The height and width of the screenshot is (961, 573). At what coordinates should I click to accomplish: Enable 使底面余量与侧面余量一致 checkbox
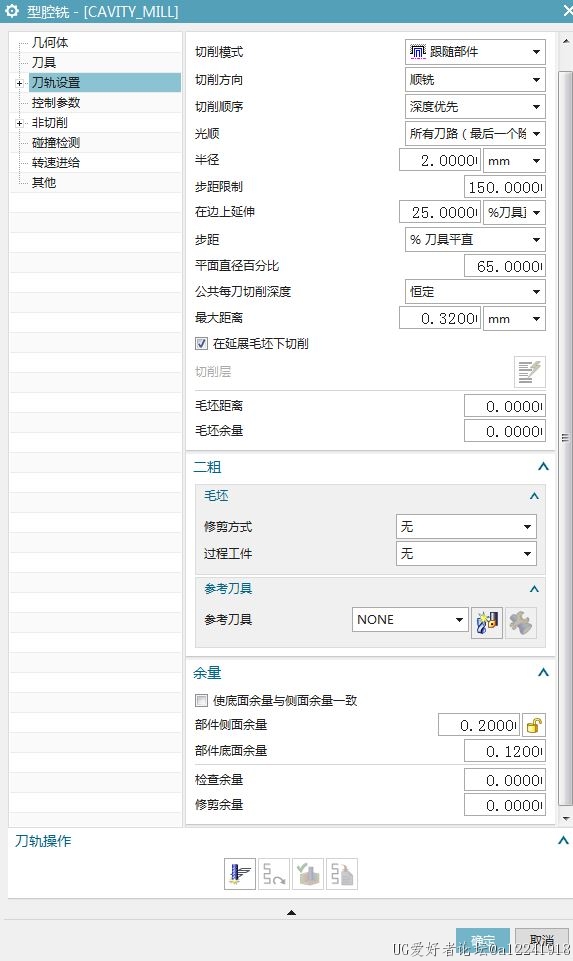point(201,700)
